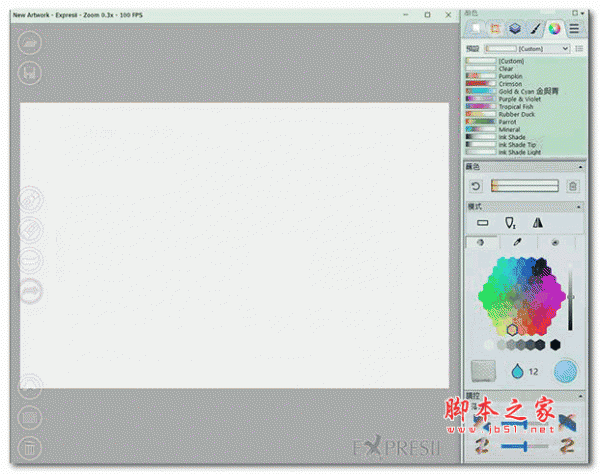Open the hamburger menu tab in right panel

575,30
